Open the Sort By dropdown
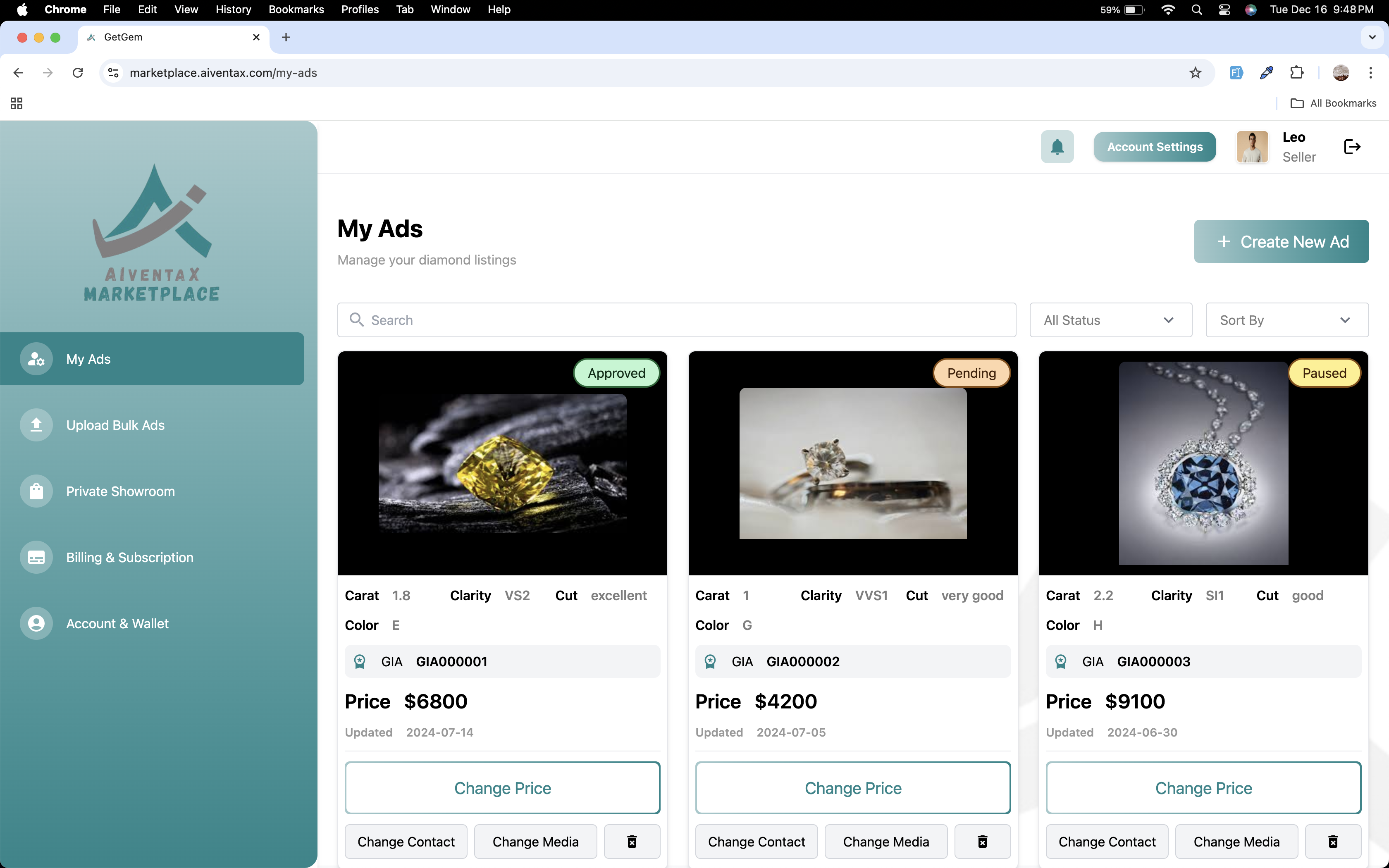This screenshot has width=1389, height=868. pyautogui.click(x=1286, y=320)
